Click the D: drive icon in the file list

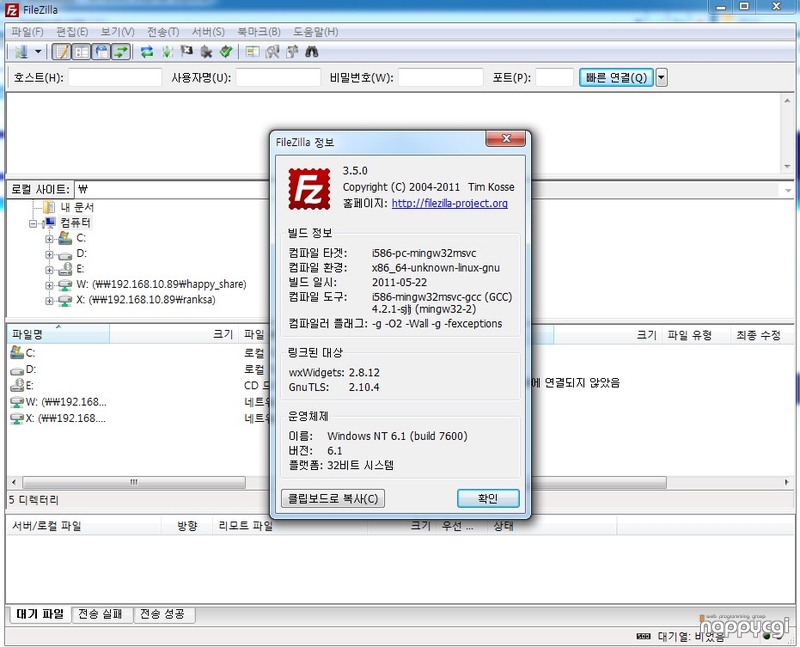(x=17, y=370)
